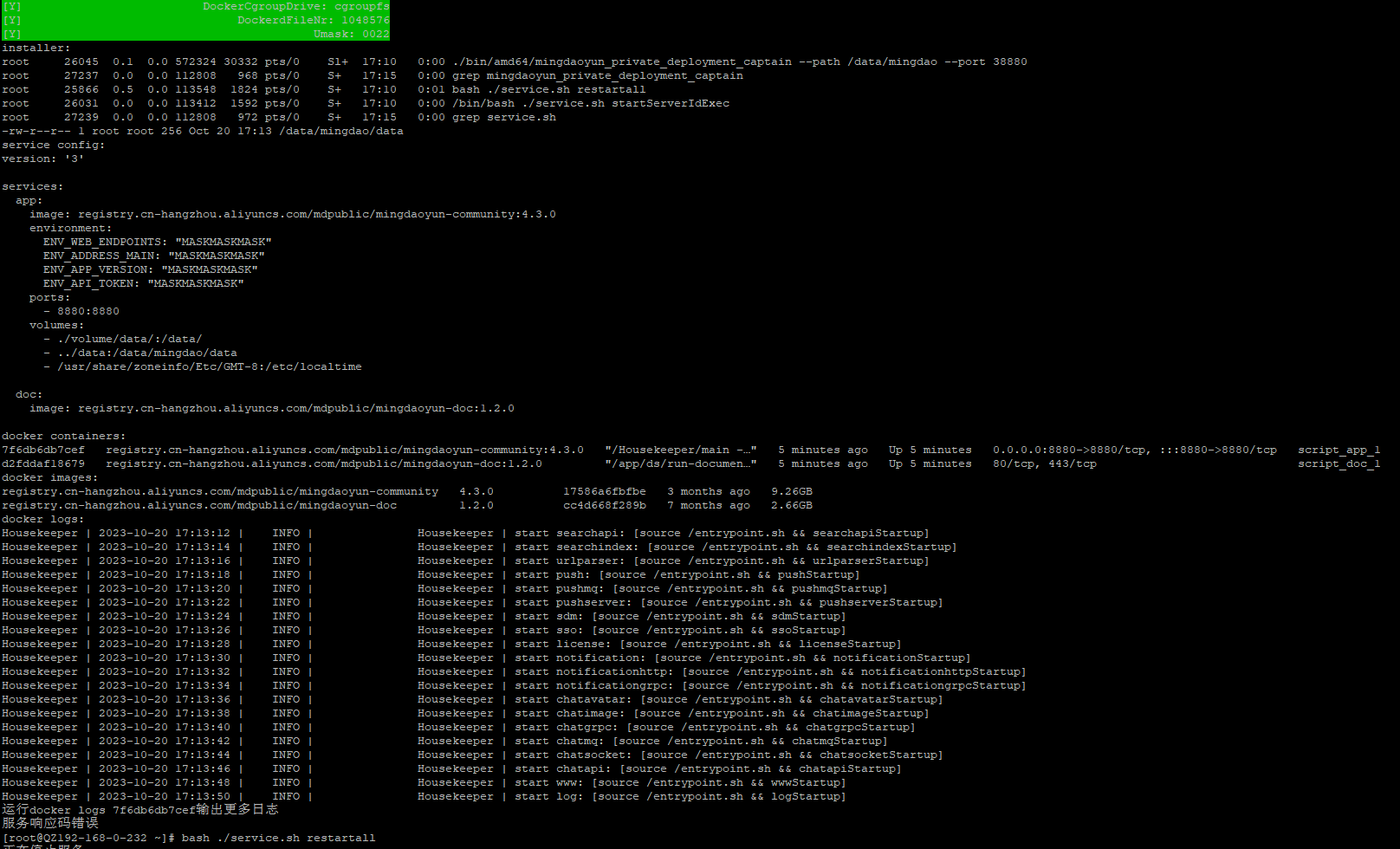The image size is (1400, 849).
Task: Select the process row with PID 25866
Action: 324,89
